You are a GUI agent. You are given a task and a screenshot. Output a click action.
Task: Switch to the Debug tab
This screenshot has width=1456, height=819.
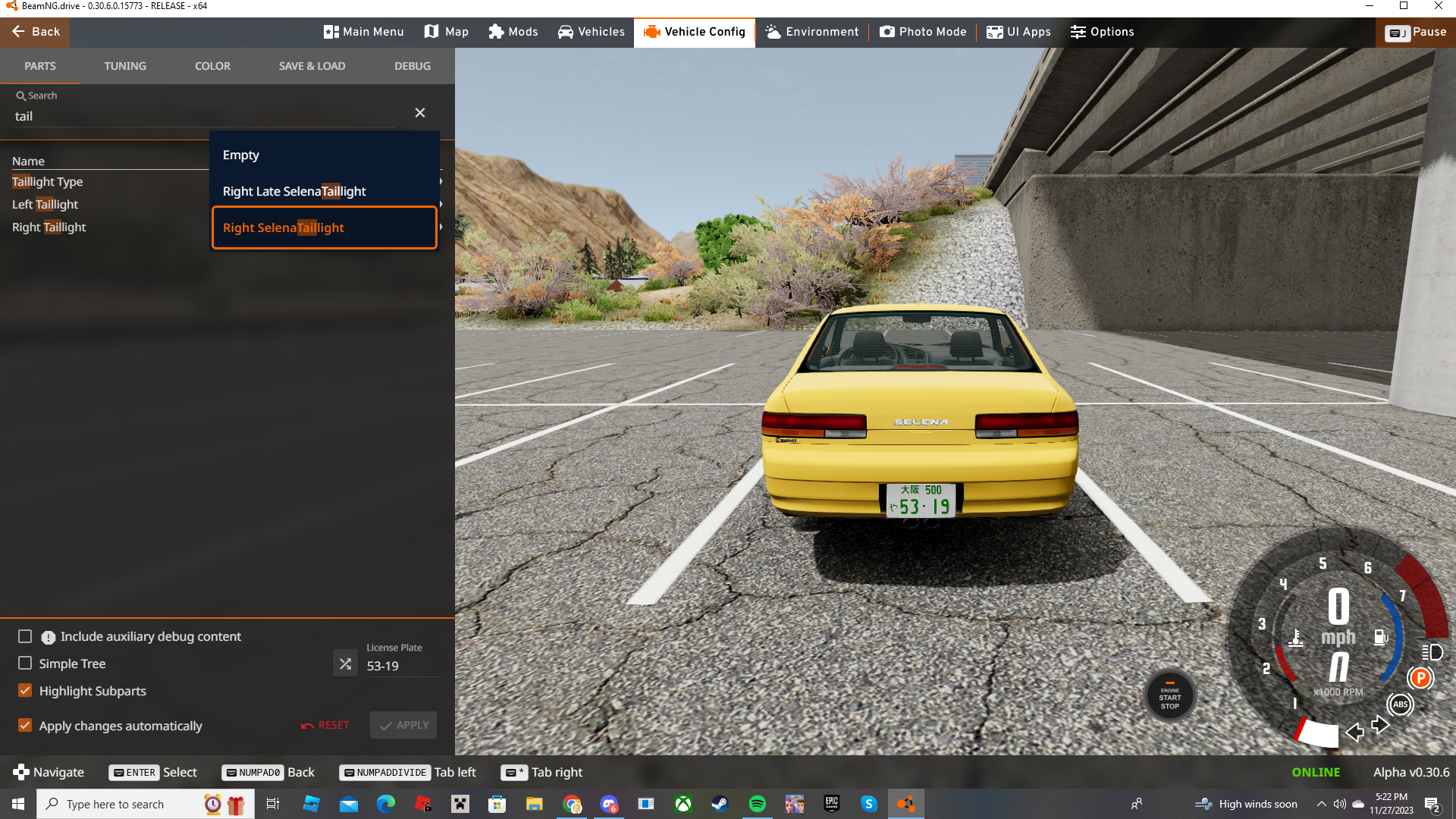[x=413, y=66]
